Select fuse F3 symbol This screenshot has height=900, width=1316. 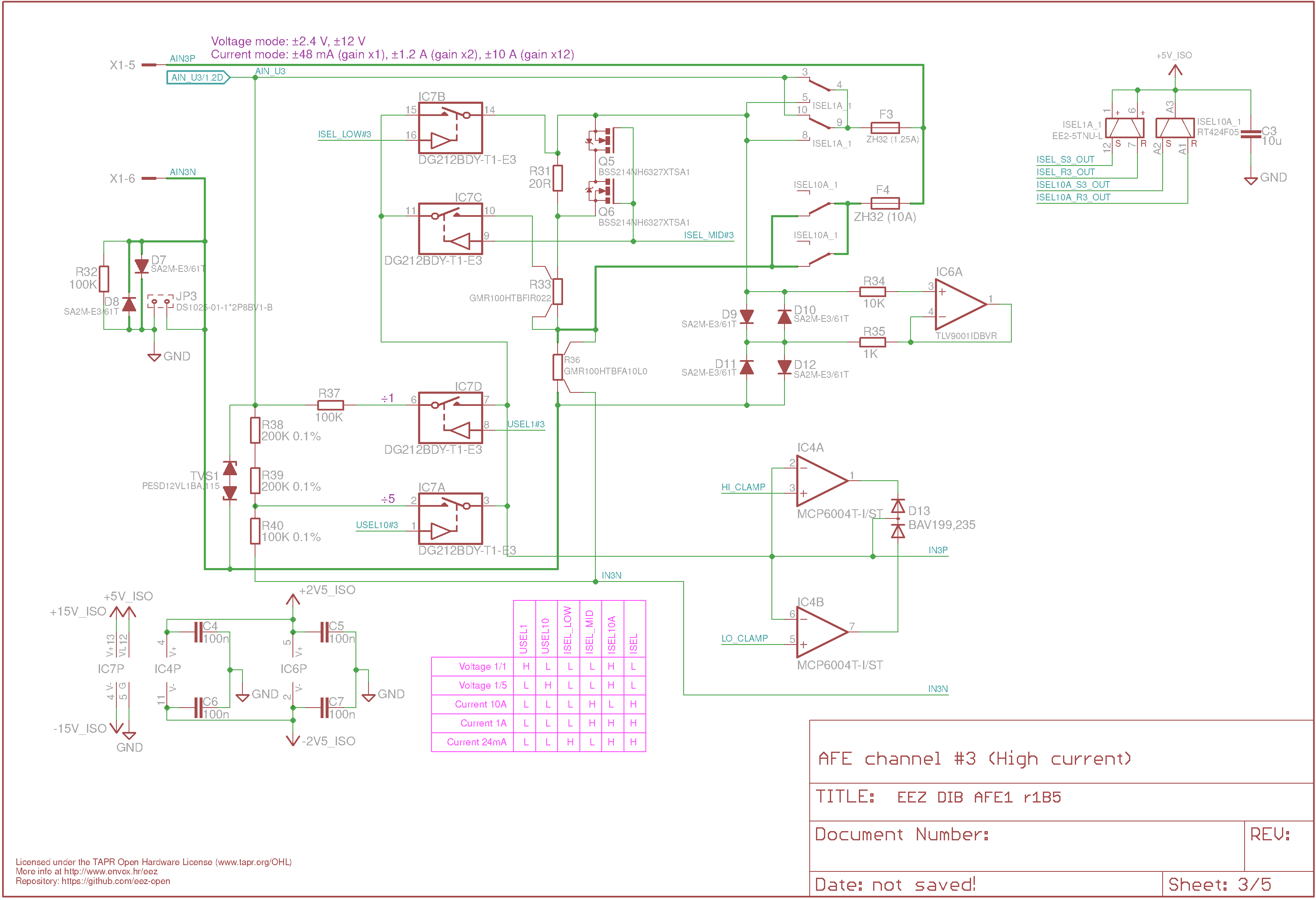[x=885, y=128]
